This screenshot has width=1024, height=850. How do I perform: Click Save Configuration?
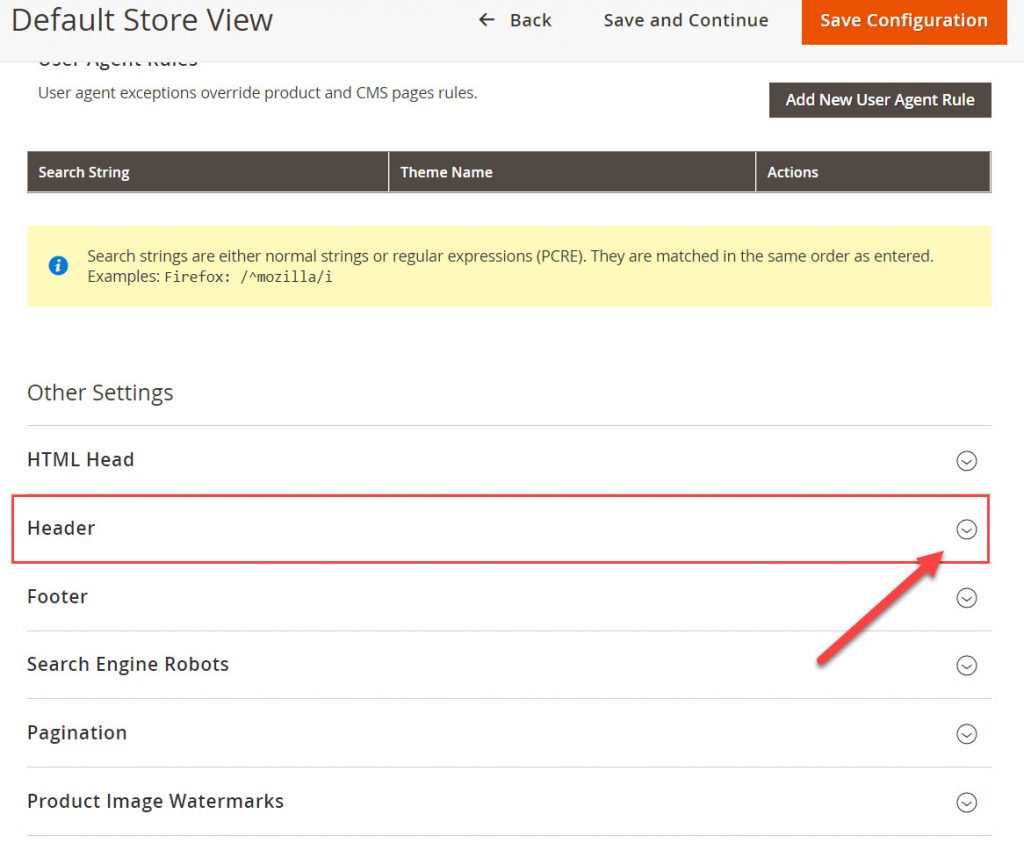(x=903, y=20)
